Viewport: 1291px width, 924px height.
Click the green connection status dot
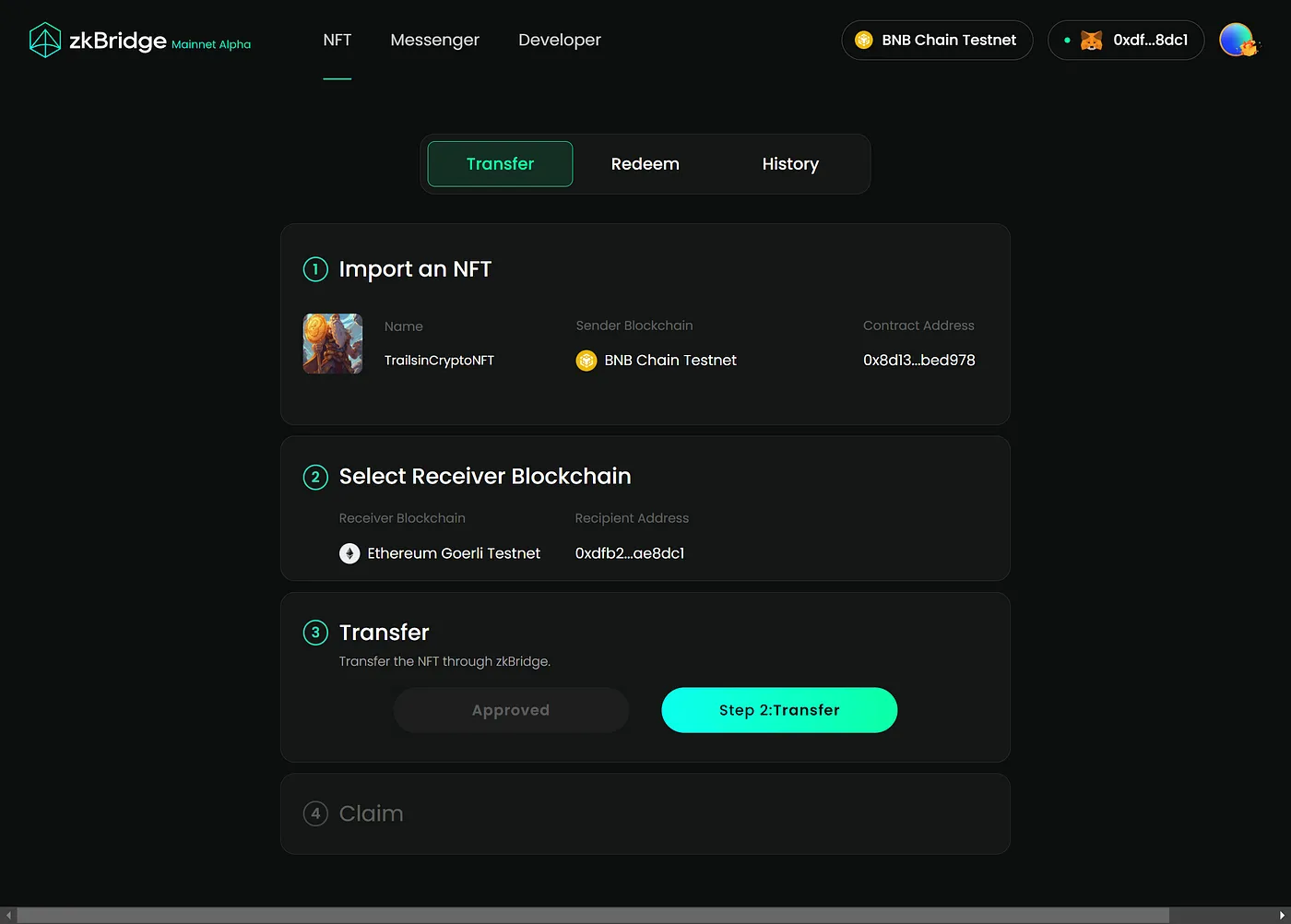point(1067,41)
